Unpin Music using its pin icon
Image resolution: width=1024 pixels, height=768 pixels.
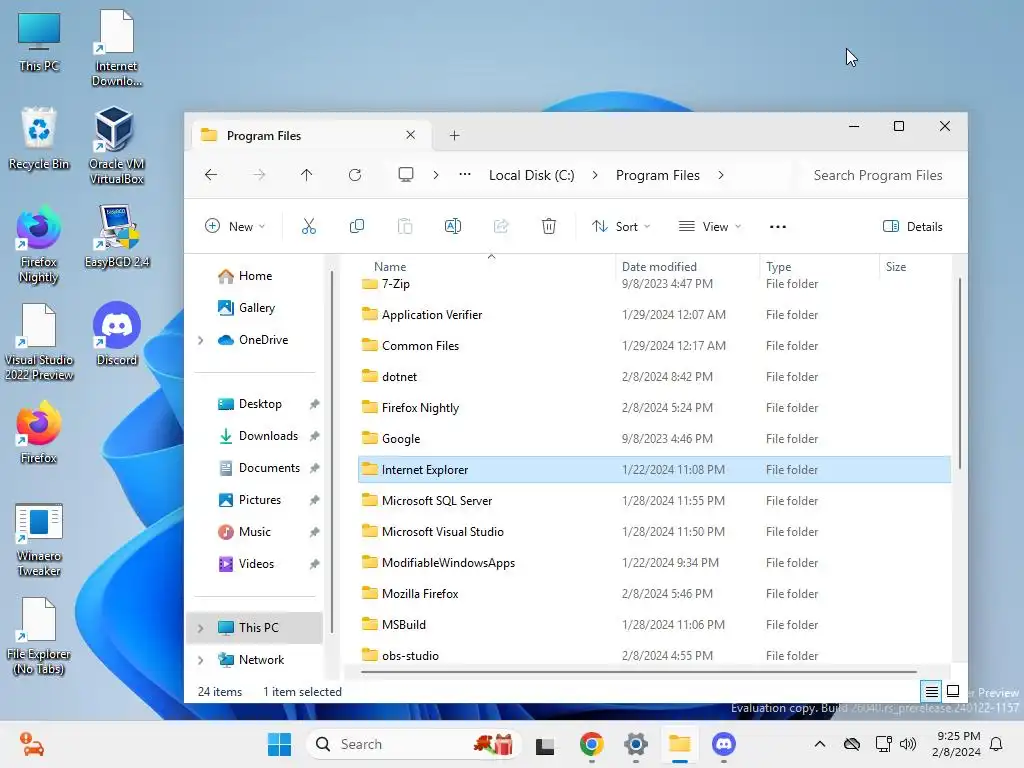[x=314, y=532]
